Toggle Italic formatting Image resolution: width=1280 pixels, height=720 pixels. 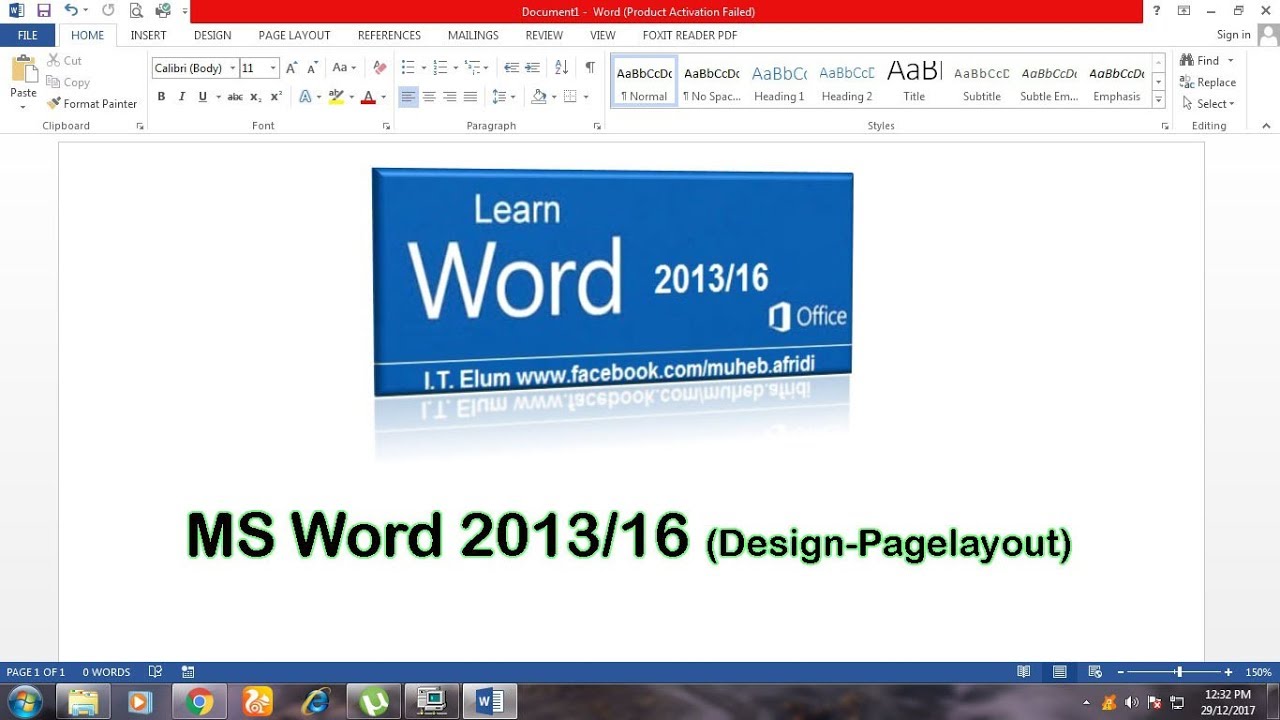click(182, 97)
